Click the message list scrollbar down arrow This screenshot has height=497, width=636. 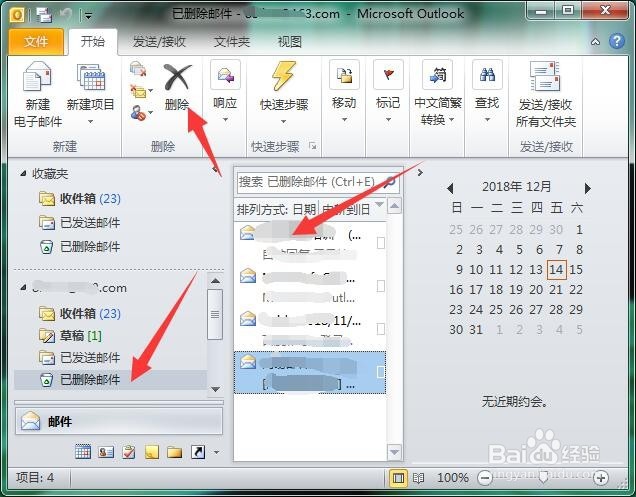click(394, 452)
